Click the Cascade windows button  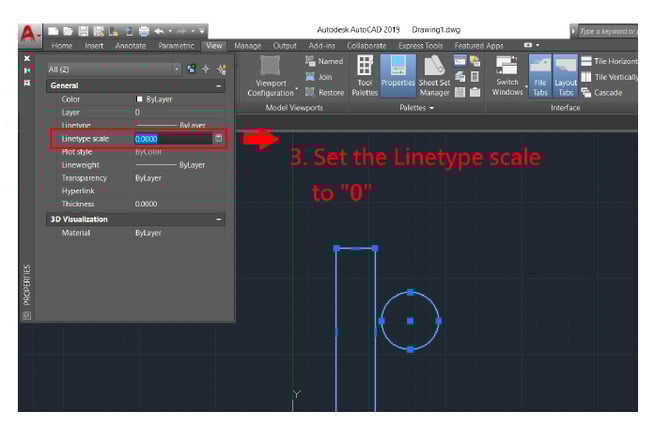607,91
